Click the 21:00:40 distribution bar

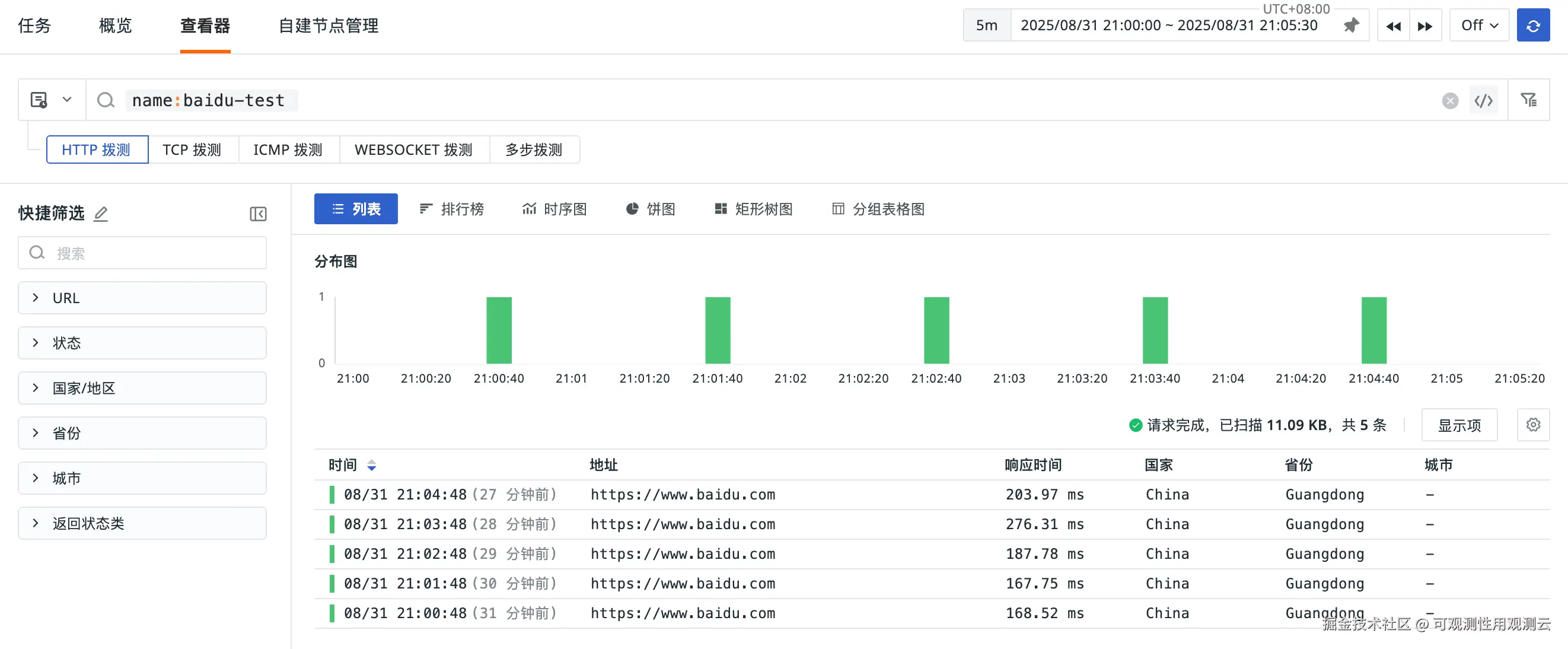499,330
